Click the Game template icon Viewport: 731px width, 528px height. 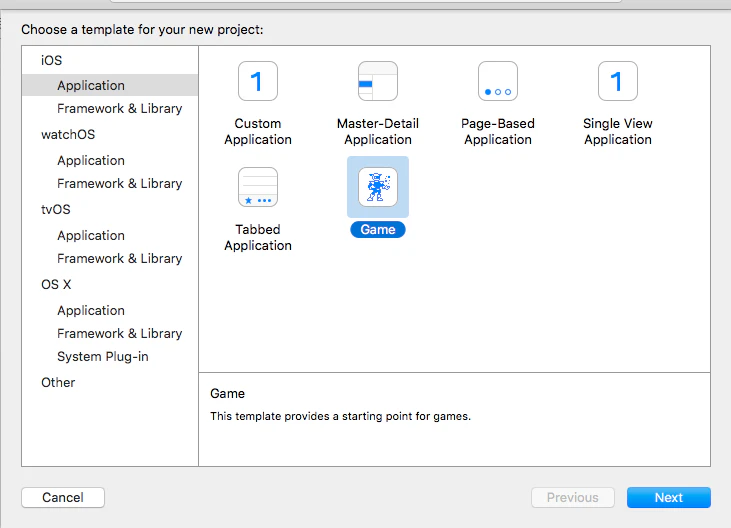(x=378, y=187)
